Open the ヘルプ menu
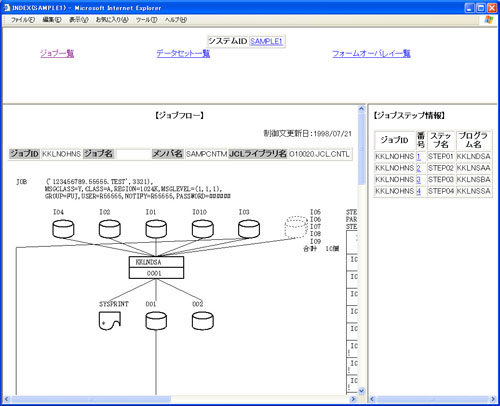Viewport: 500px width, 406px height. click(176, 20)
